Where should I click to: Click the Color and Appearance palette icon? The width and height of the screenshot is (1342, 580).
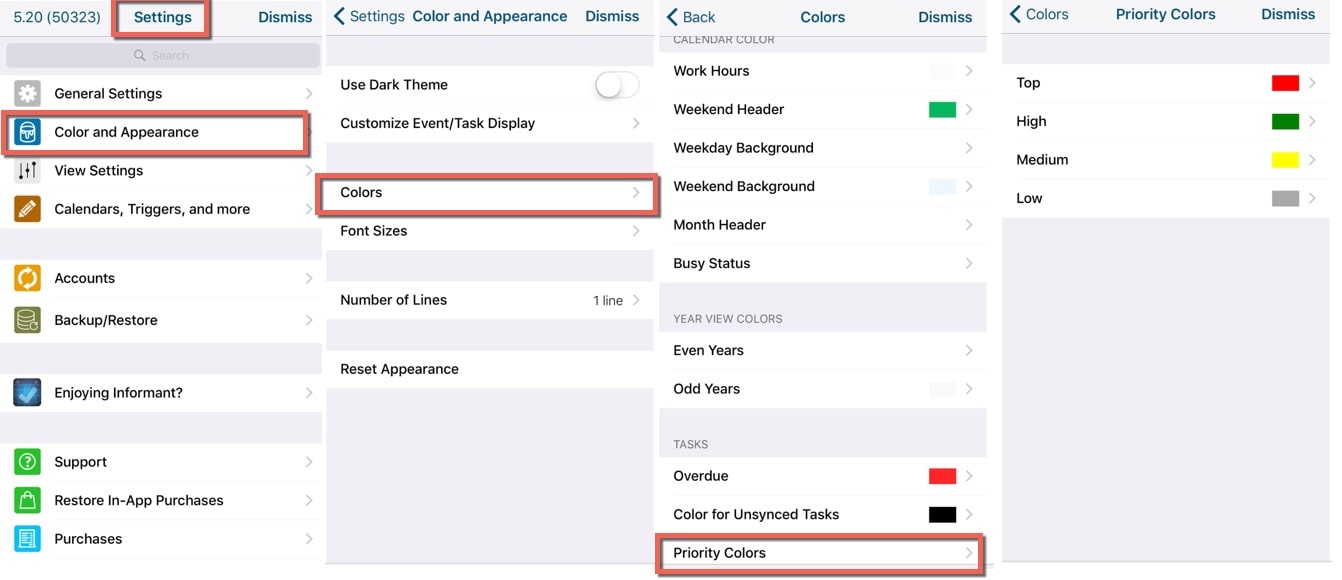pos(26,131)
